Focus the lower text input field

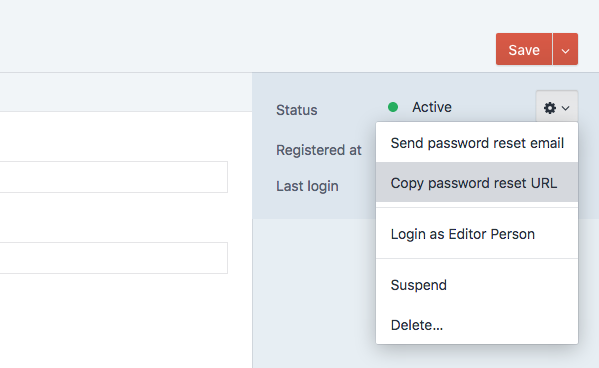(113, 258)
